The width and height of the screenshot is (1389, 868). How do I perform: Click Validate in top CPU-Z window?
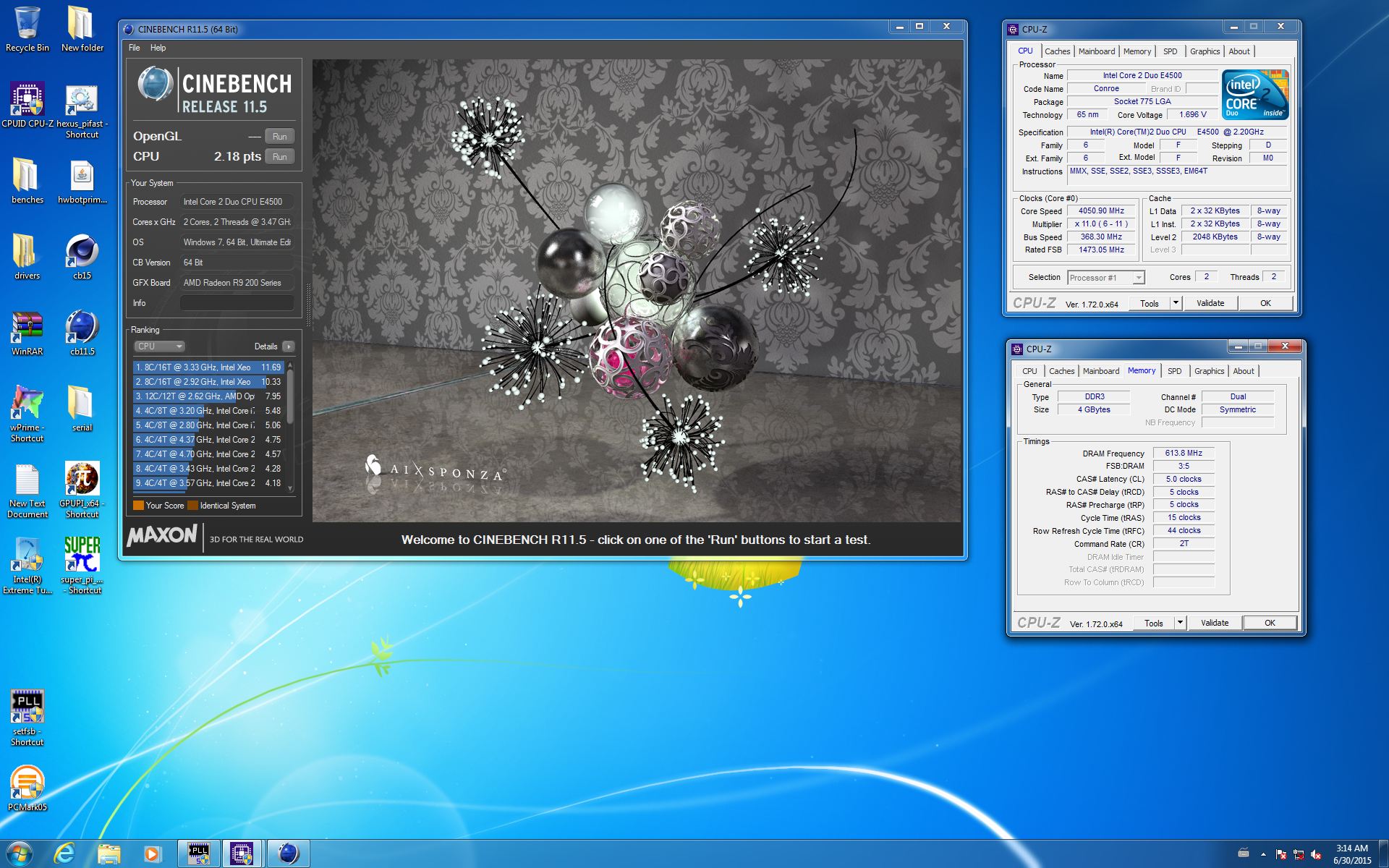[1210, 304]
